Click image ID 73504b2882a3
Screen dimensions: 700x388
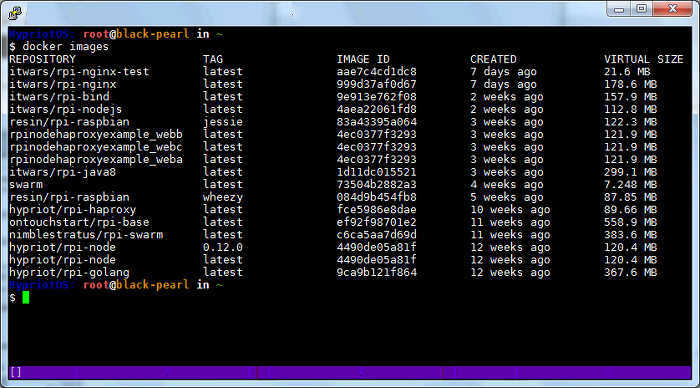376,184
